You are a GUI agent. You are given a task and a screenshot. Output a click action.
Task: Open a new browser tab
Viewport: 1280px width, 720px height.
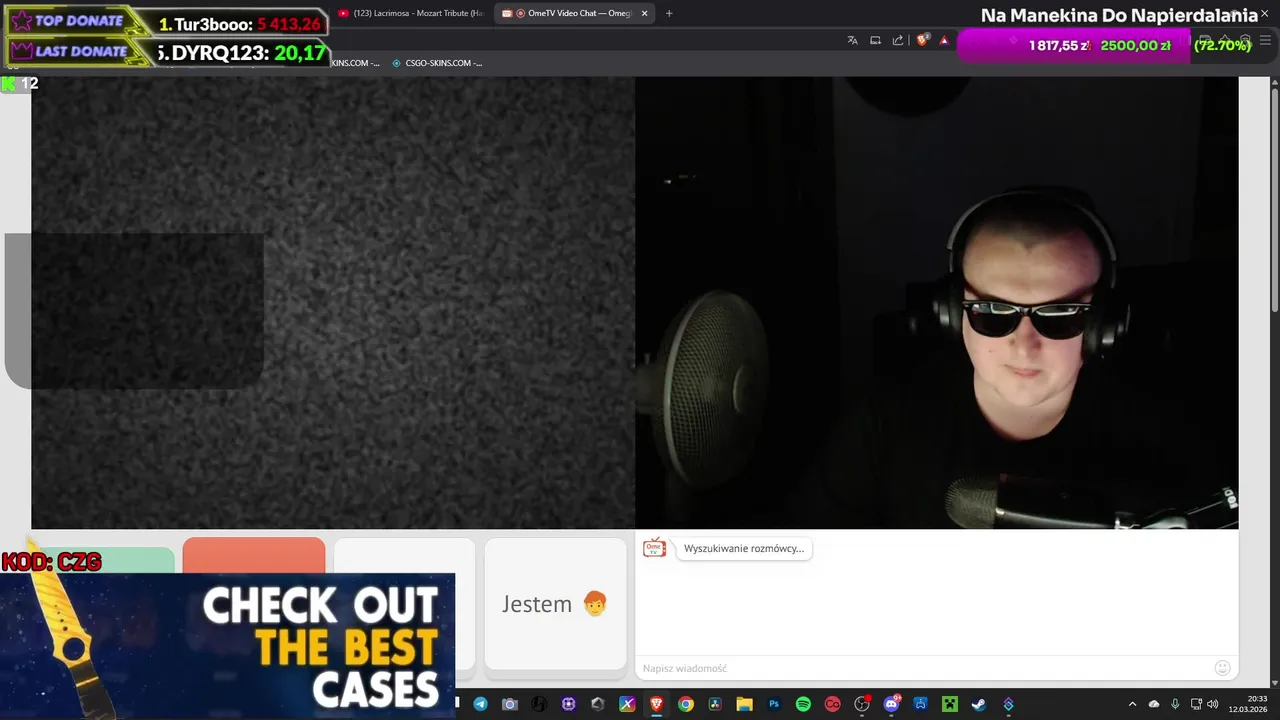coord(669,13)
